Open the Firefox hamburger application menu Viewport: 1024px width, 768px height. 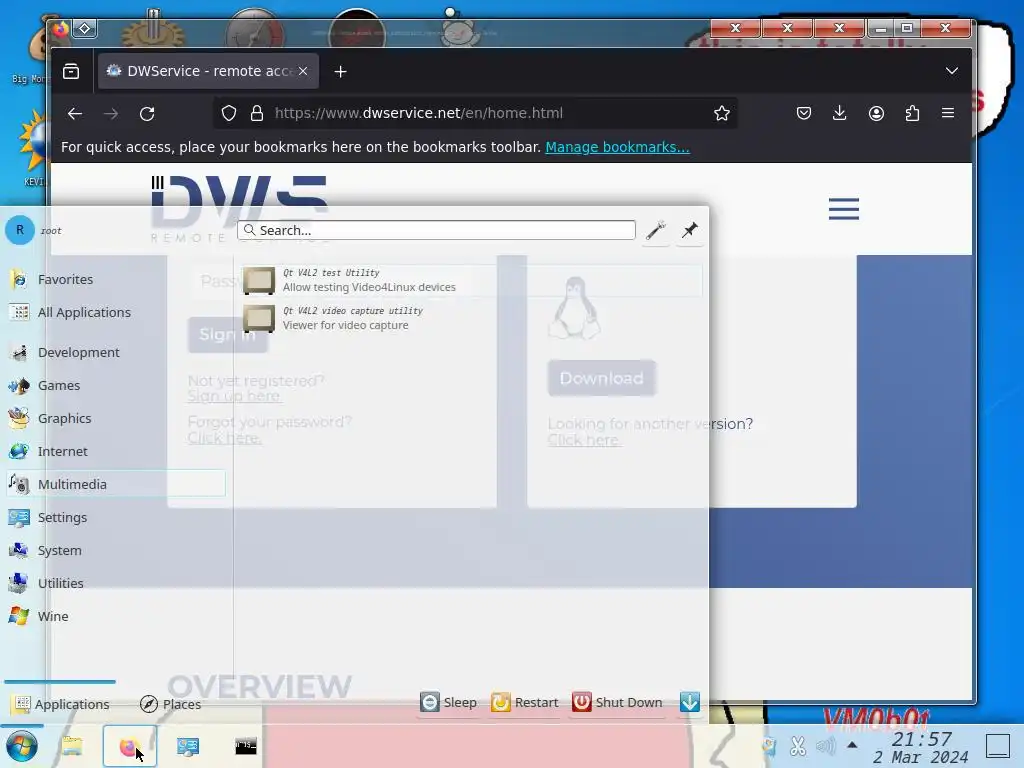tap(948, 114)
